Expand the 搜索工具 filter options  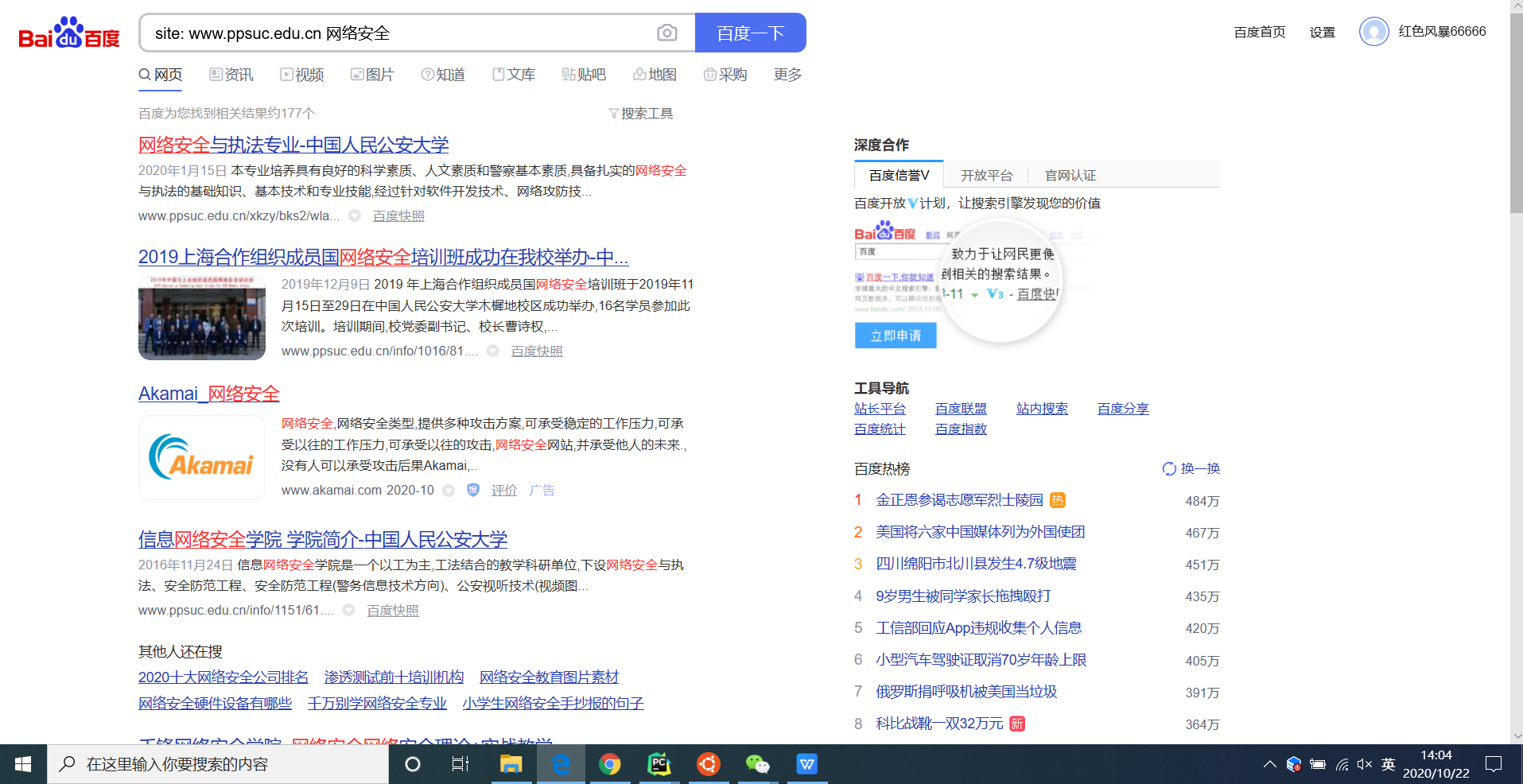coord(641,114)
